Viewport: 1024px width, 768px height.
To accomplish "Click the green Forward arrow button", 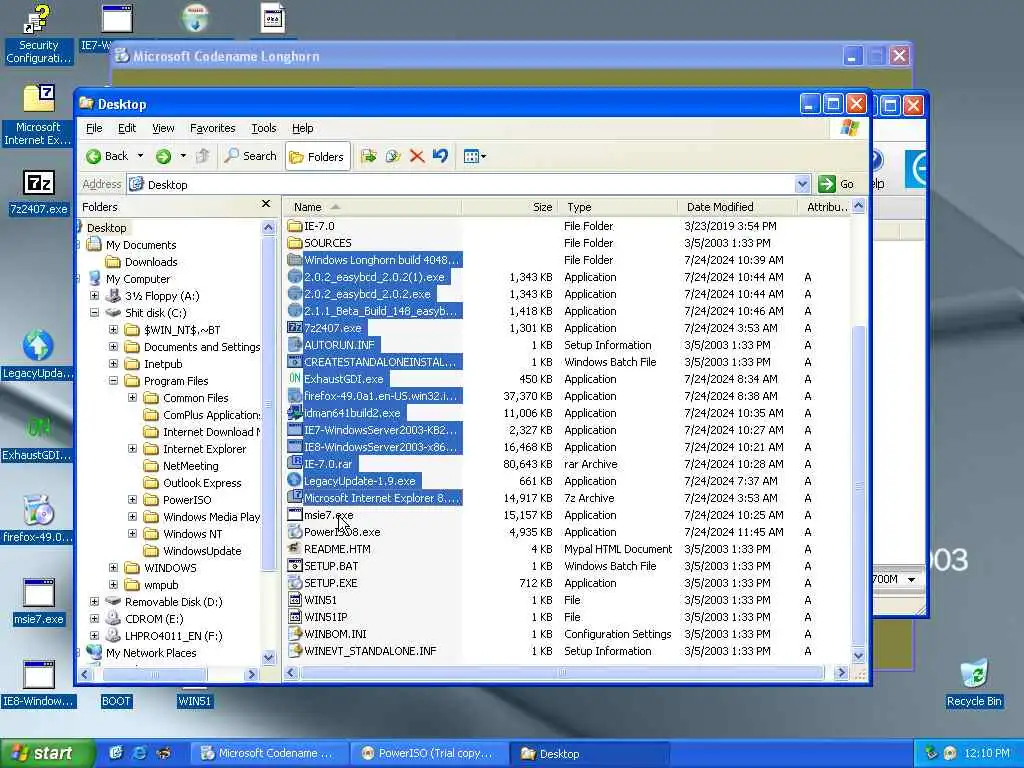I will pyautogui.click(x=163, y=156).
